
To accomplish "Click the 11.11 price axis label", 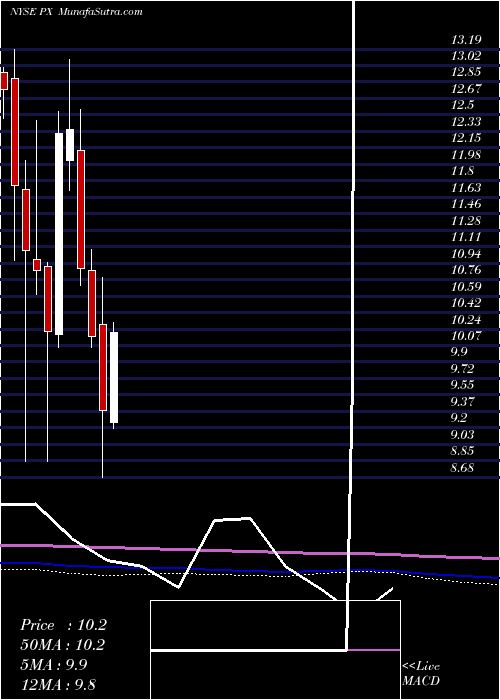I will point(466,237).
